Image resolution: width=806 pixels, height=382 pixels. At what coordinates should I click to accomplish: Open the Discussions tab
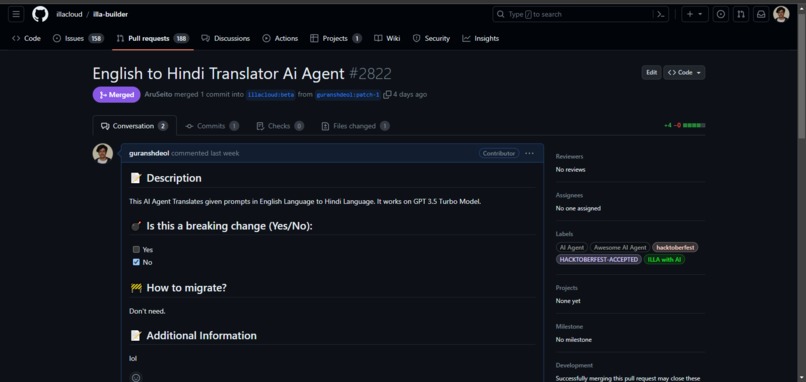pos(226,39)
